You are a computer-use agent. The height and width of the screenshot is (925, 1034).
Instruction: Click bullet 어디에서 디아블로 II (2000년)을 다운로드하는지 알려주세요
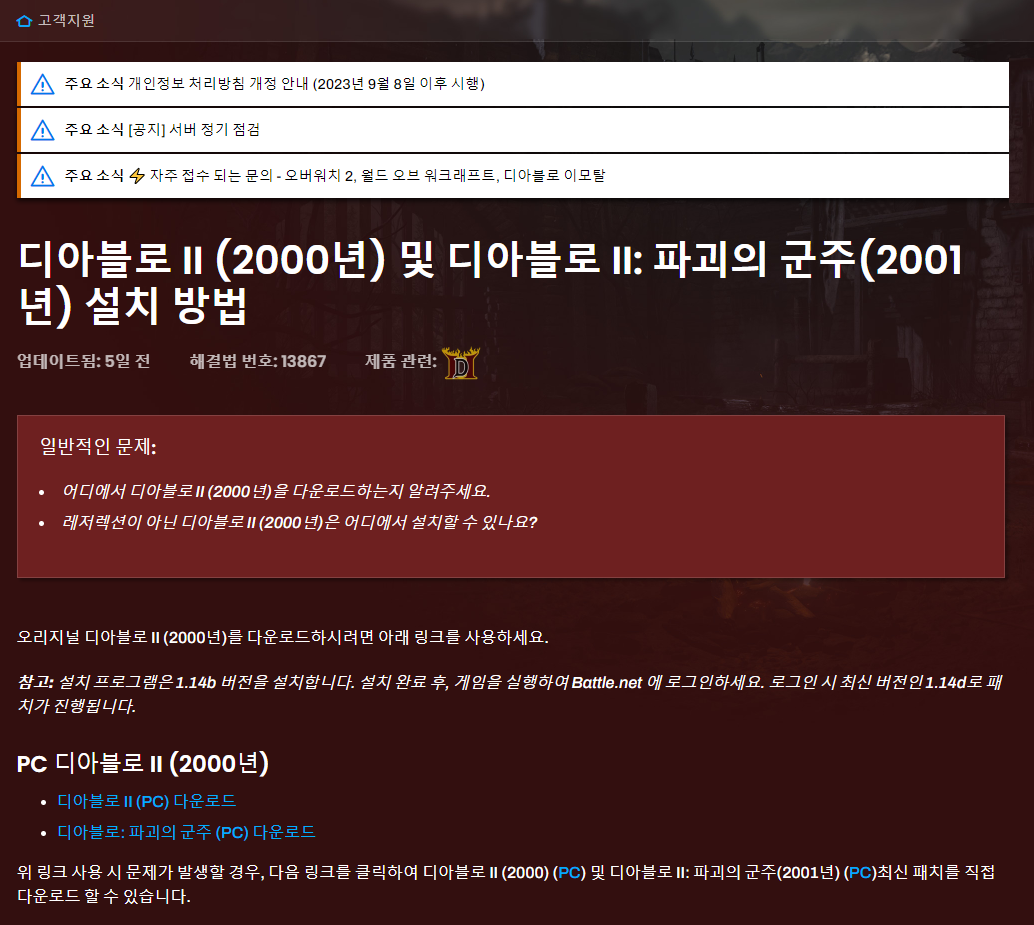point(276,491)
